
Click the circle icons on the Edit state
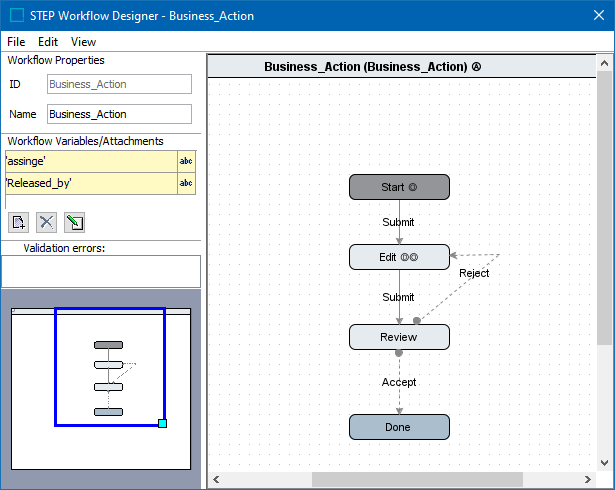(x=409, y=257)
